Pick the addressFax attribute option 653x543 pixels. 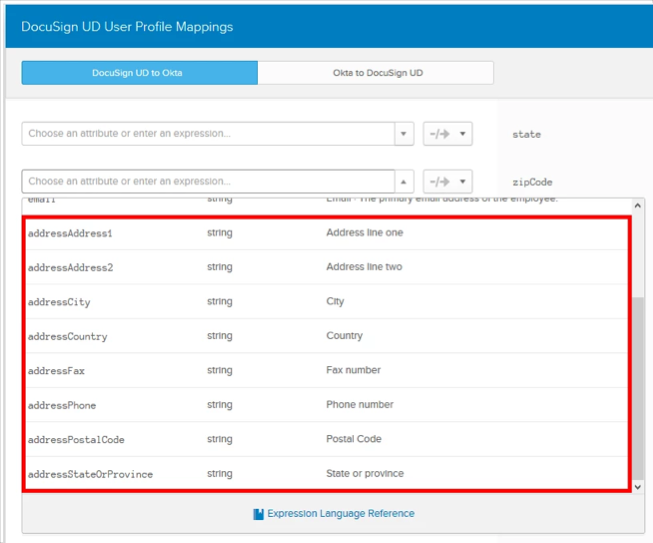(x=56, y=371)
